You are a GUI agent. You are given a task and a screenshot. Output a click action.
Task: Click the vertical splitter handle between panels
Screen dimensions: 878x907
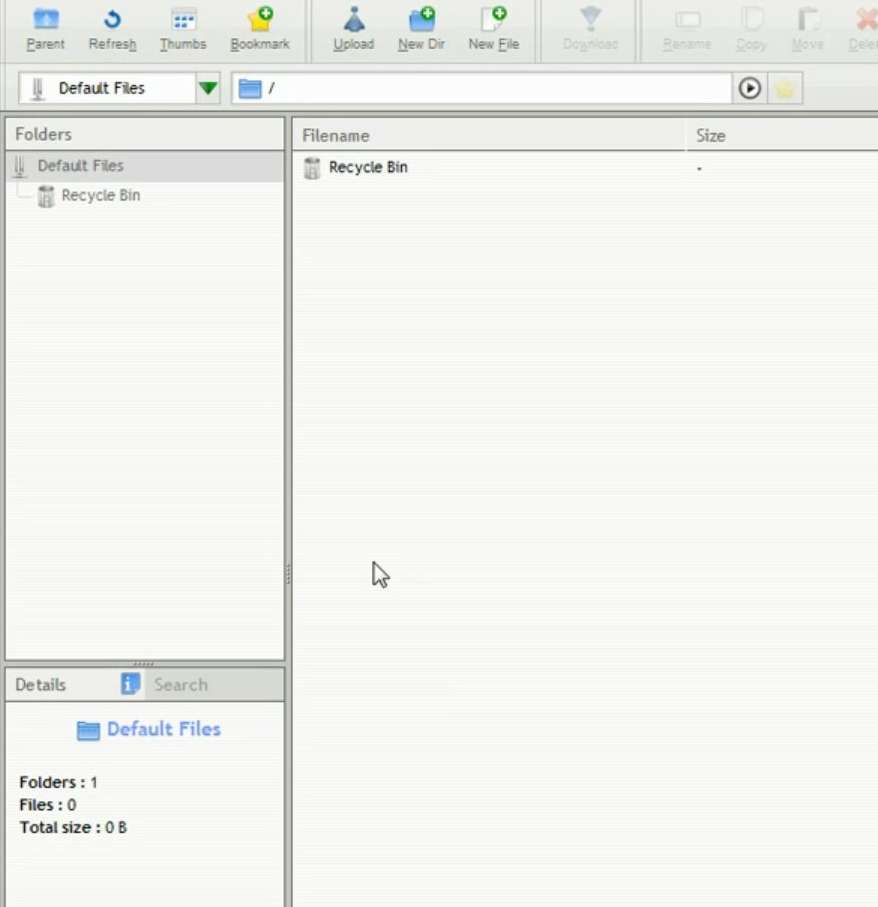coord(288,574)
